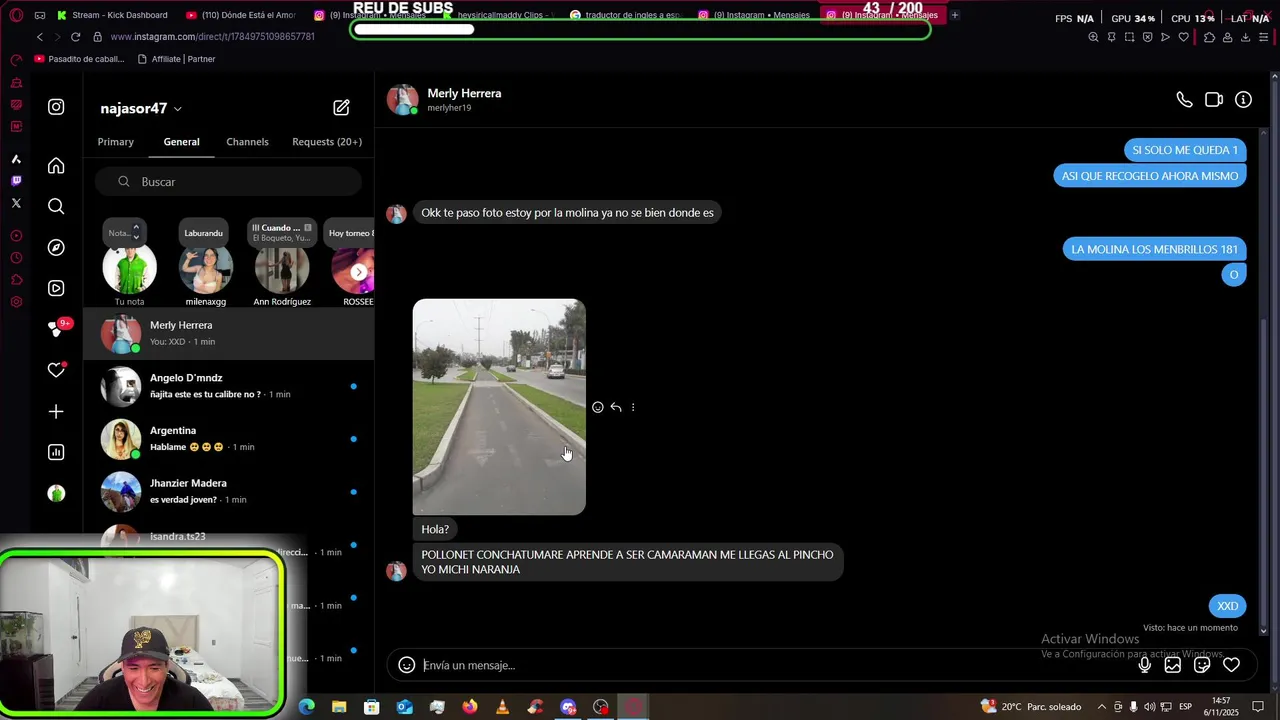
Task: Switch to the General inbox tab
Action: 182,142
